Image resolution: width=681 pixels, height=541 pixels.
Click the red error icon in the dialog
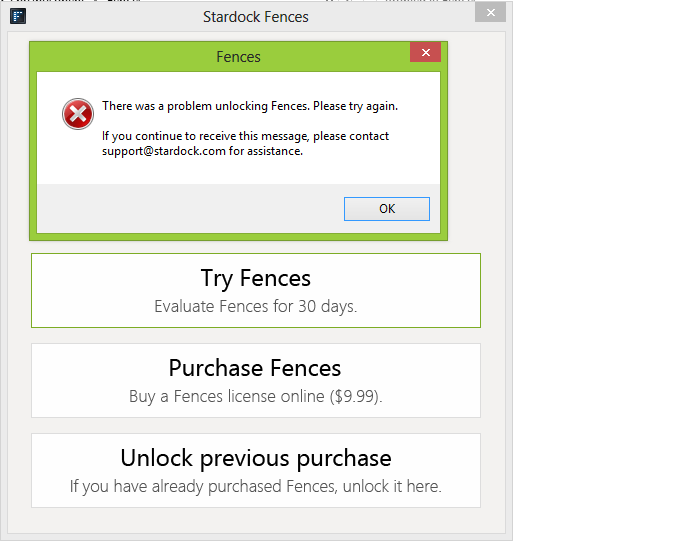coord(77,114)
